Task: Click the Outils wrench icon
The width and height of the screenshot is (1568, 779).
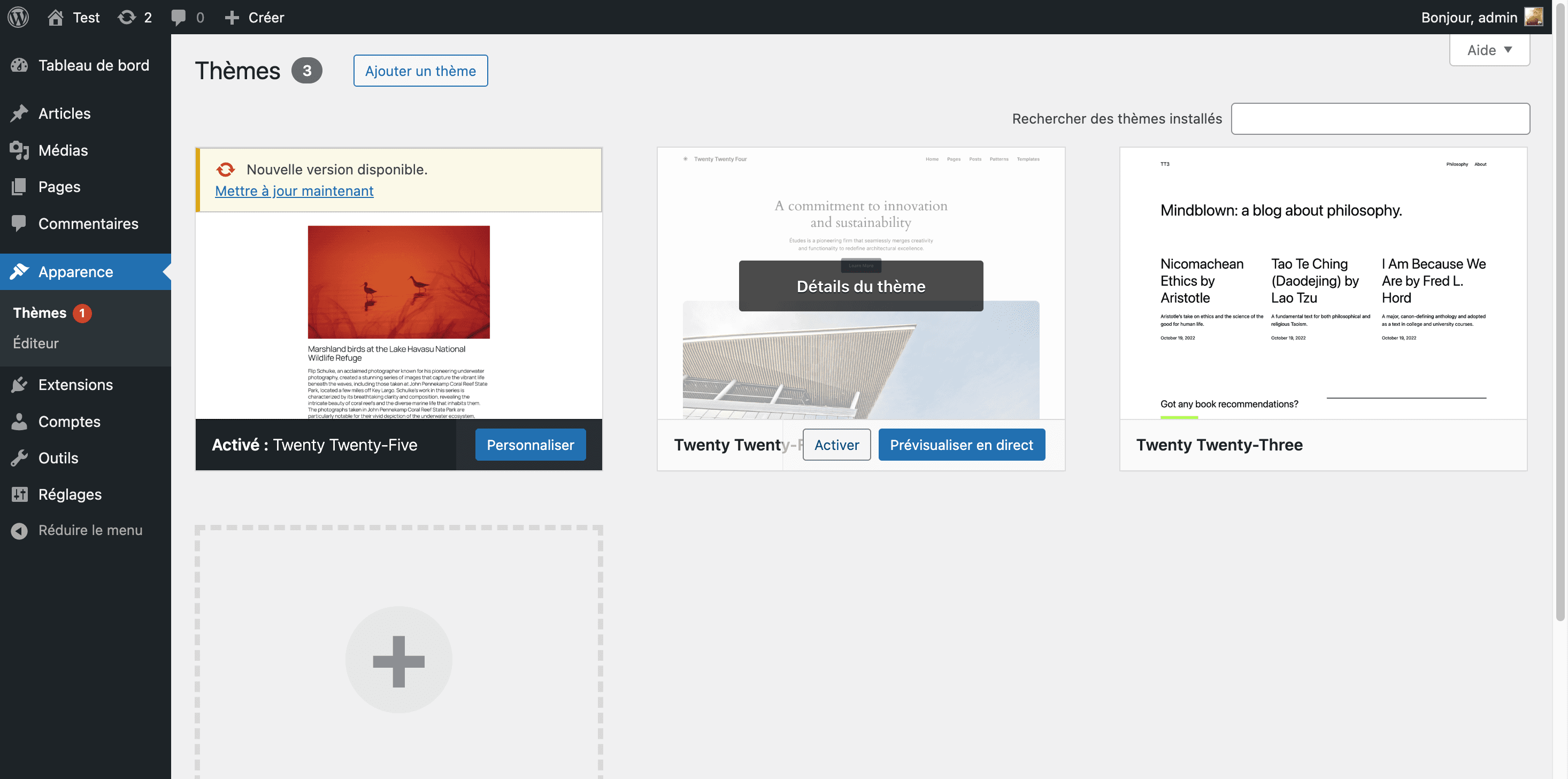Action: pos(19,458)
